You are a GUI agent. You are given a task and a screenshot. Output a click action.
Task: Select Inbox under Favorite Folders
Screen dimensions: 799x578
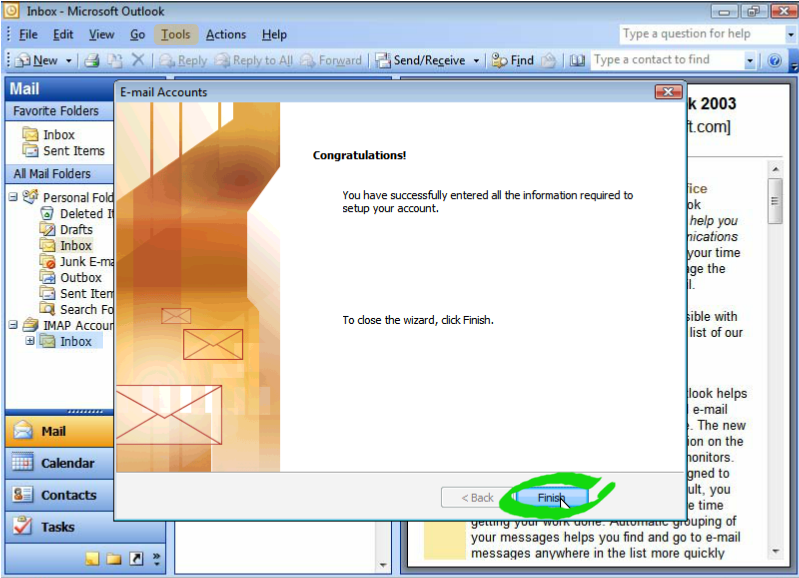click(49, 135)
